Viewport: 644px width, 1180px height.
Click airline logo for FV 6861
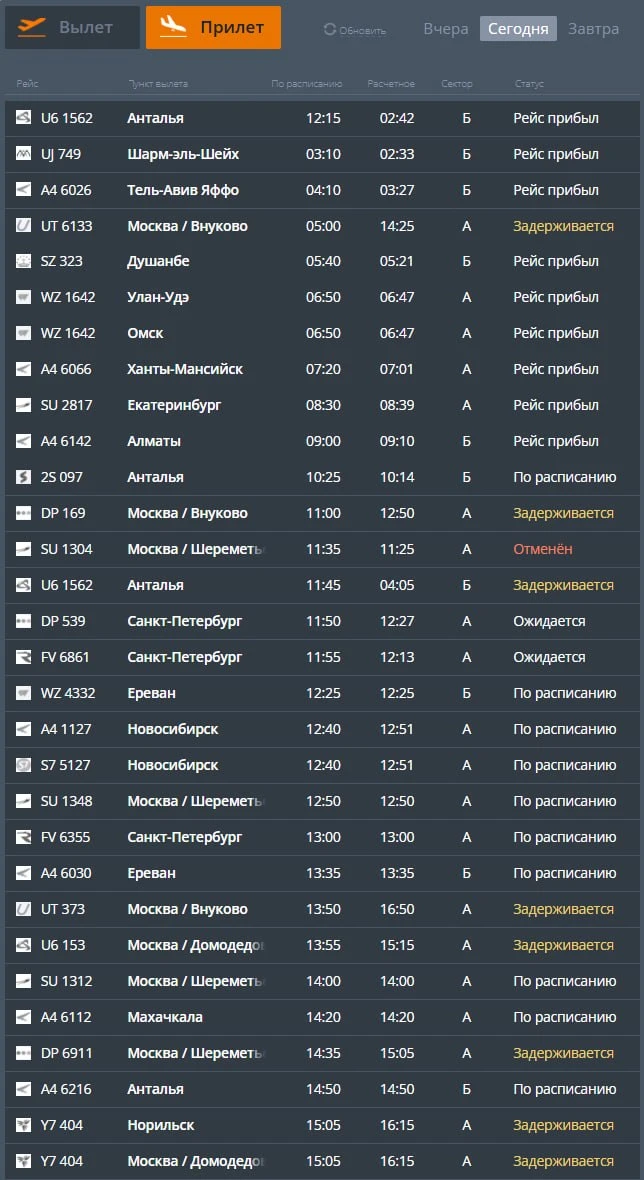(23, 657)
